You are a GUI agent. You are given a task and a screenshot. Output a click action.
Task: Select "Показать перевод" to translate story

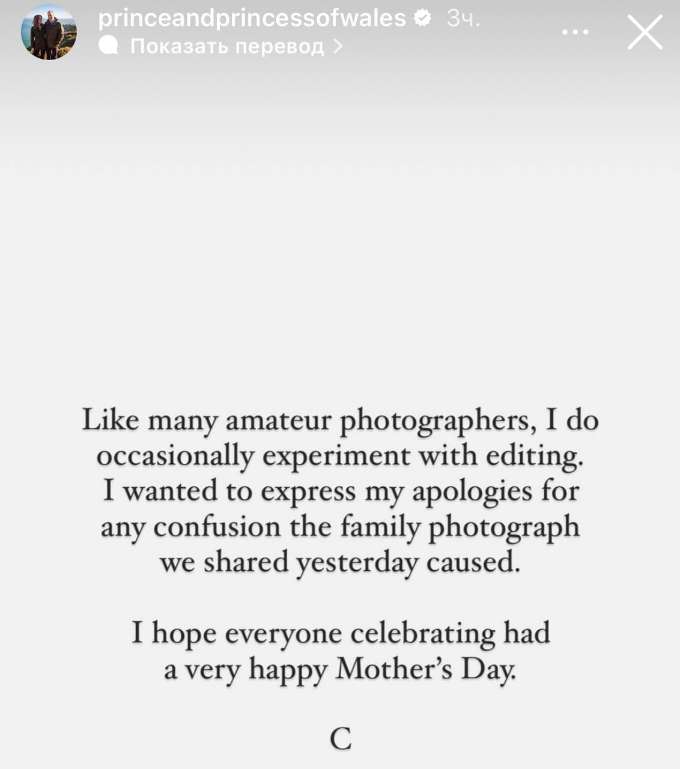[227, 46]
